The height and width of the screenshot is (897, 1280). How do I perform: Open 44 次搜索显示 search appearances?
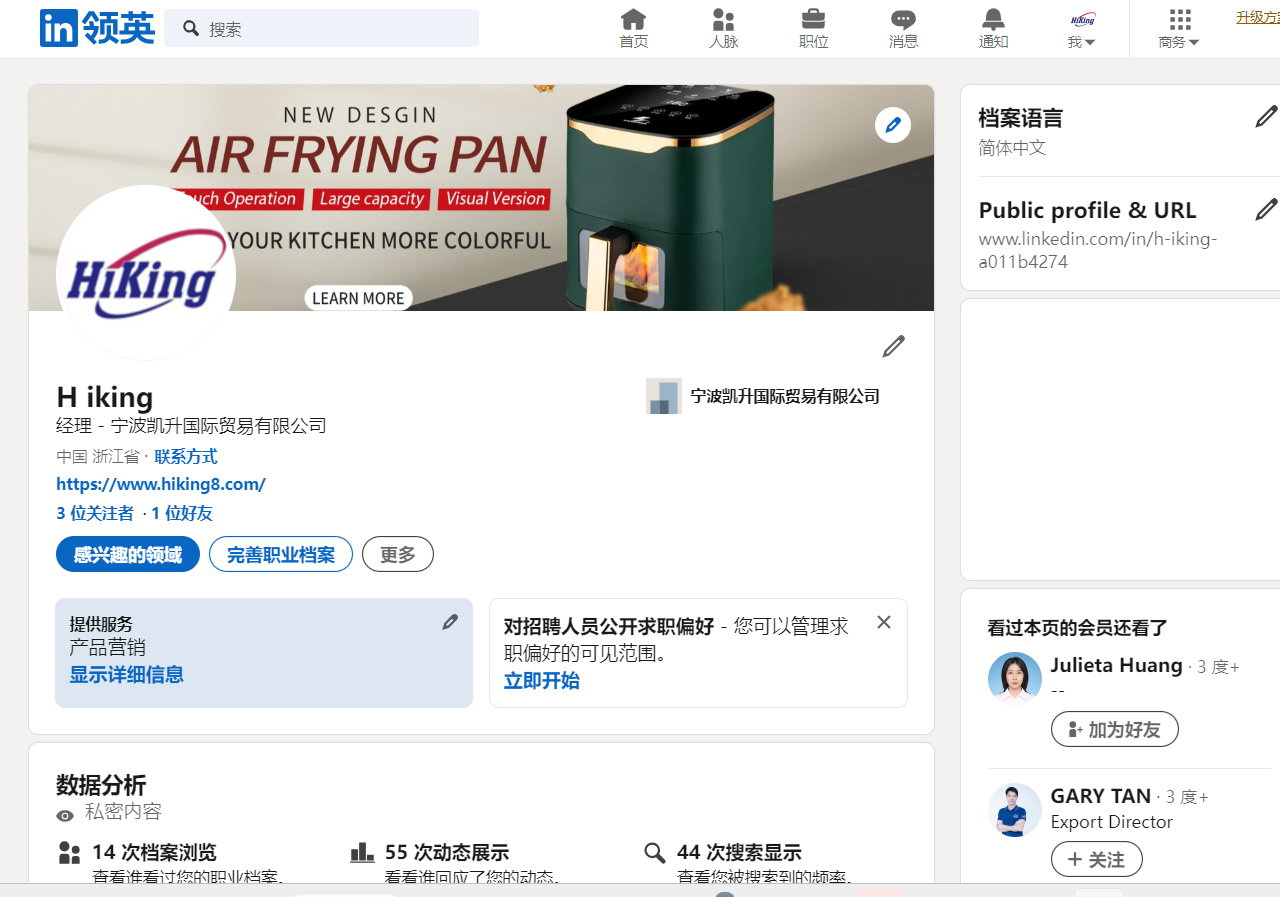(739, 853)
